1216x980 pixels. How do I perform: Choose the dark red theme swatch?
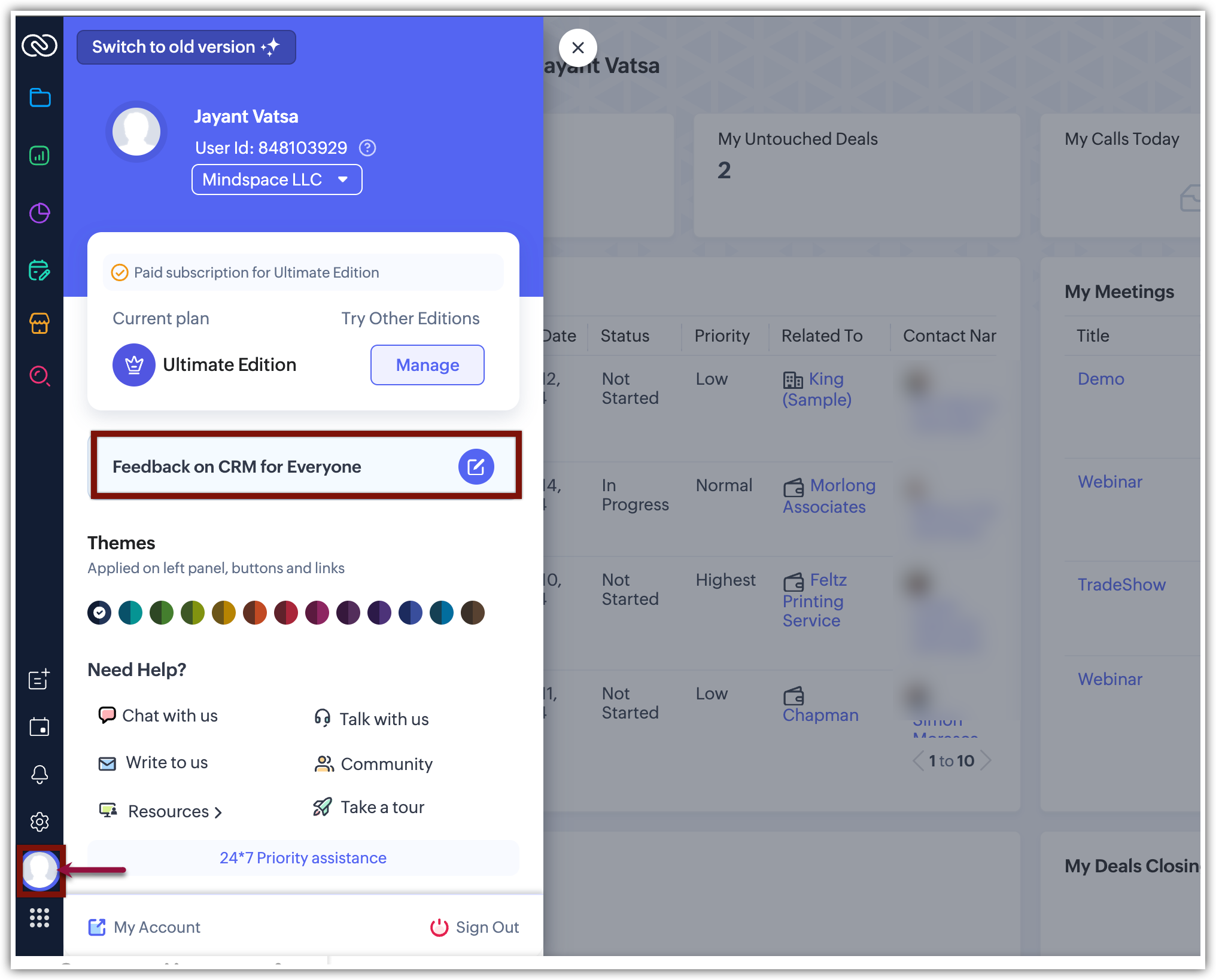pos(286,613)
